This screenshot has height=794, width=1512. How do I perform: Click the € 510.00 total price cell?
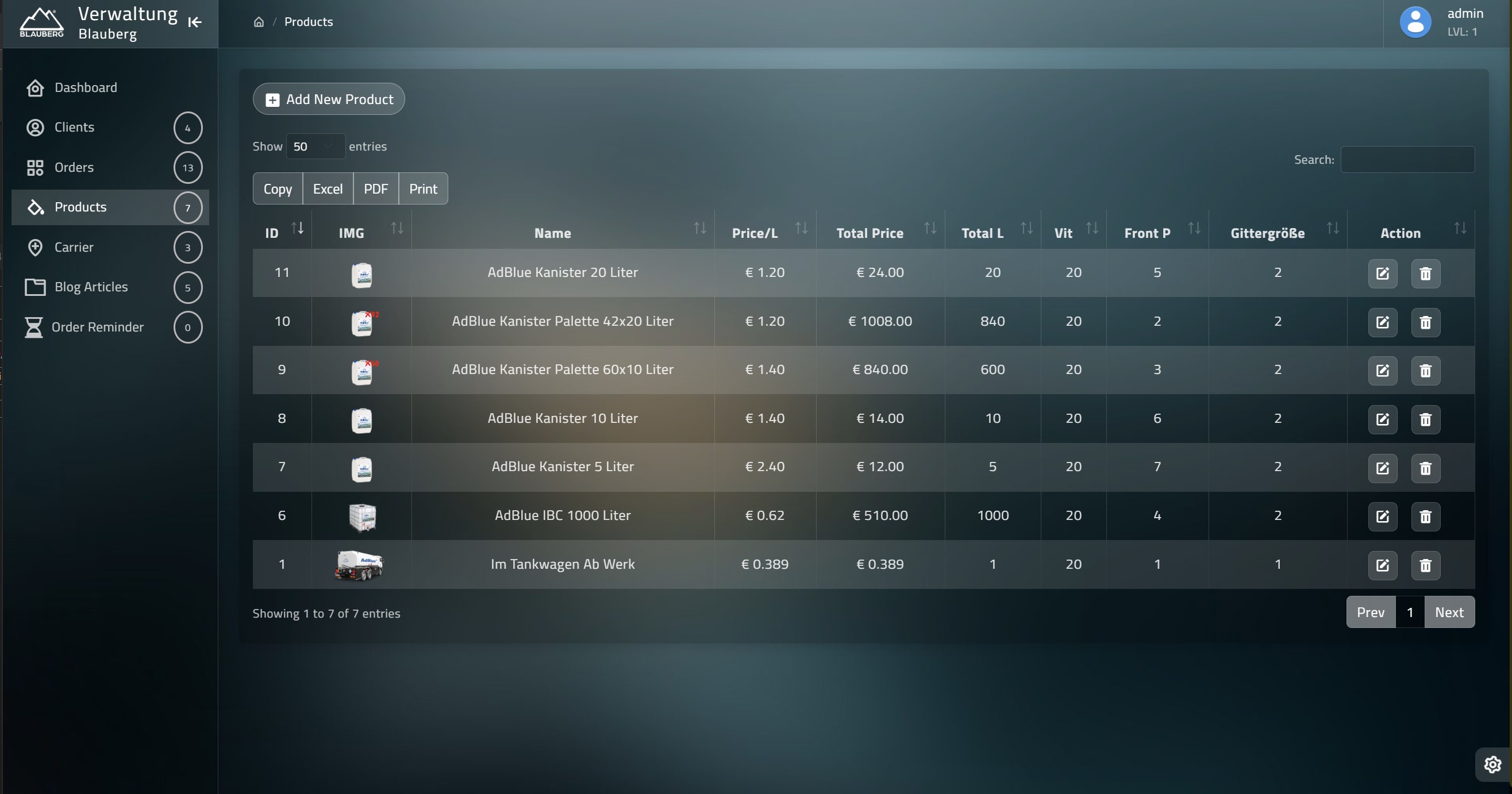point(880,515)
